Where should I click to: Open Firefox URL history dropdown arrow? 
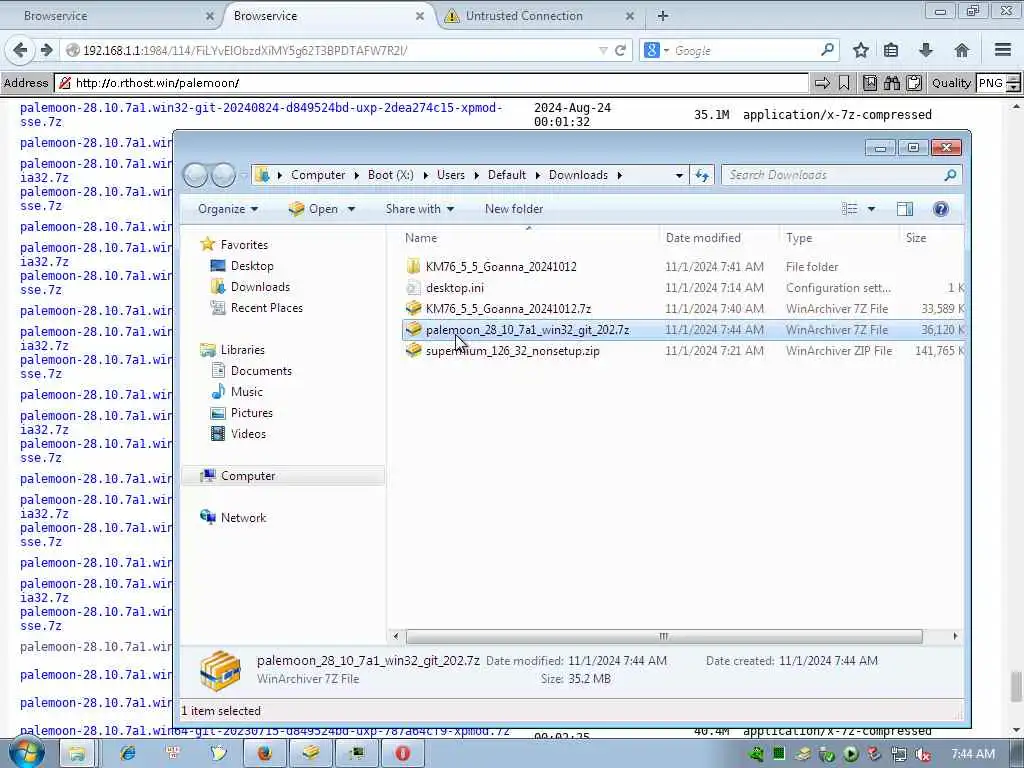pyautogui.click(x=603, y=50)
